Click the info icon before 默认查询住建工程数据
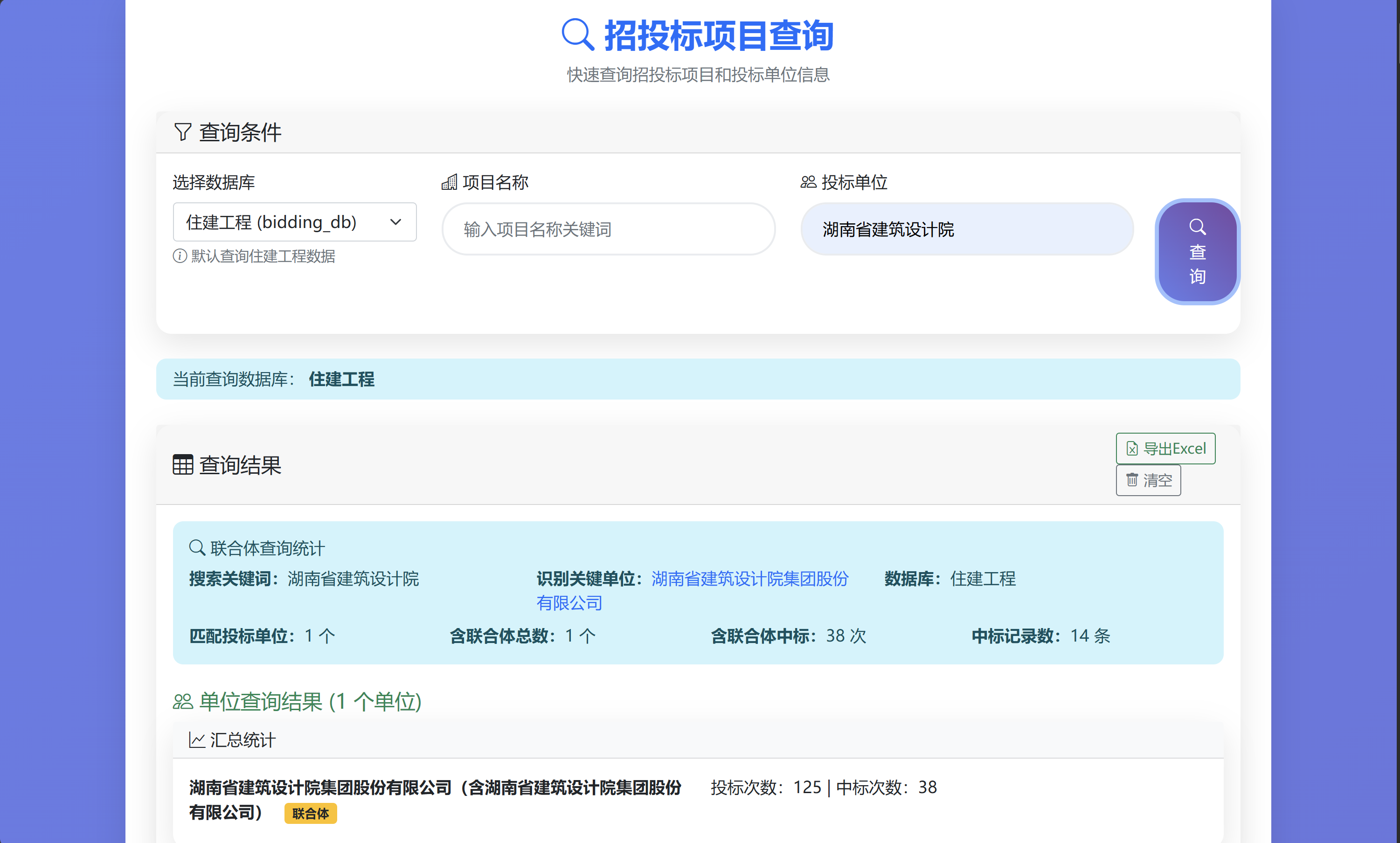This screenshot has height=843, width=1400. click(180, 256)
